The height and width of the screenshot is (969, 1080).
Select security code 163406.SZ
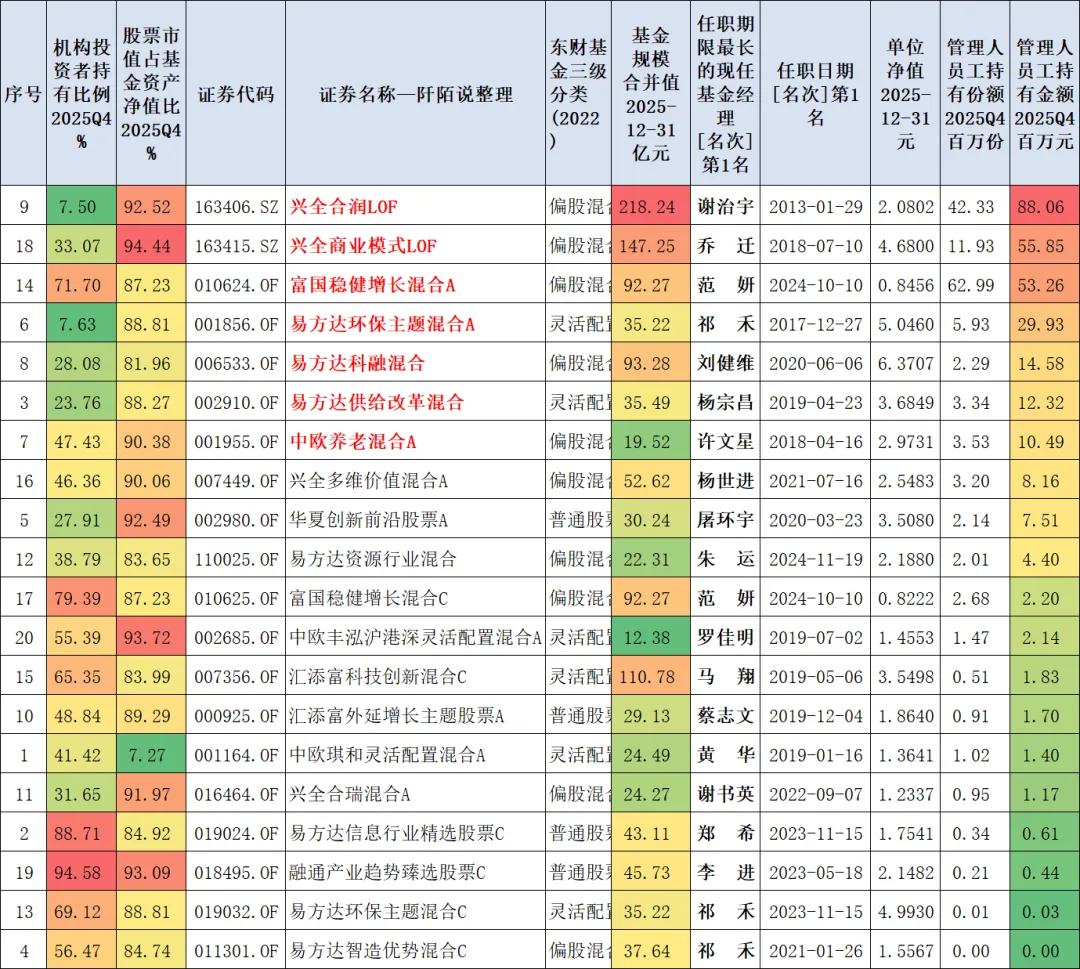click(x=236, y=207)
